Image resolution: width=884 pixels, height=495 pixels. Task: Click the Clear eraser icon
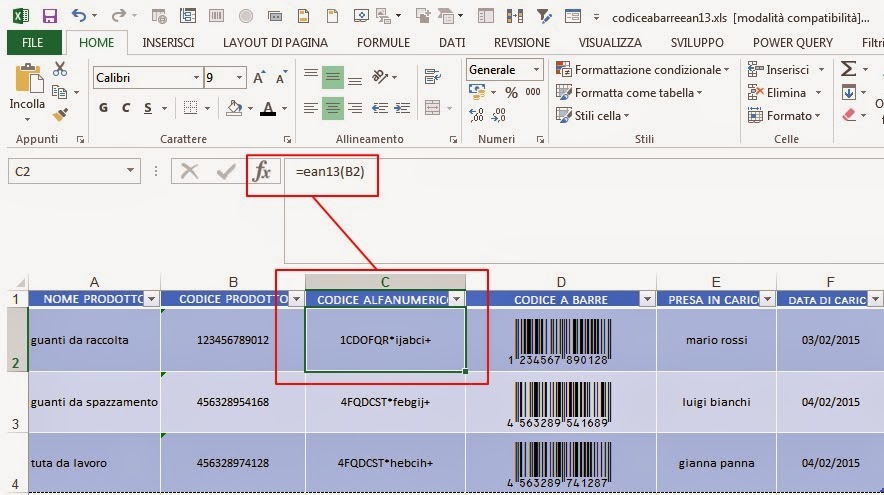pos(849,115)
